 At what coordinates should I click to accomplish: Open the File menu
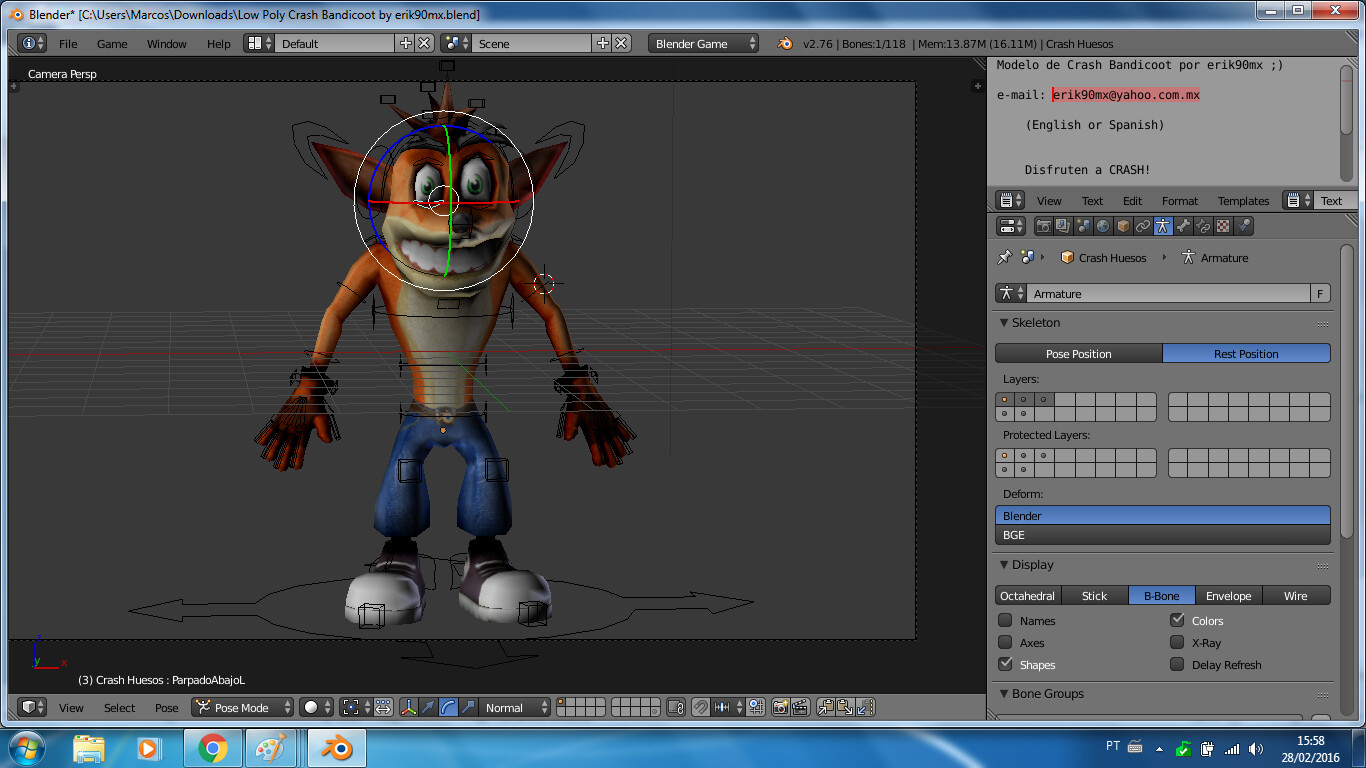68,44
